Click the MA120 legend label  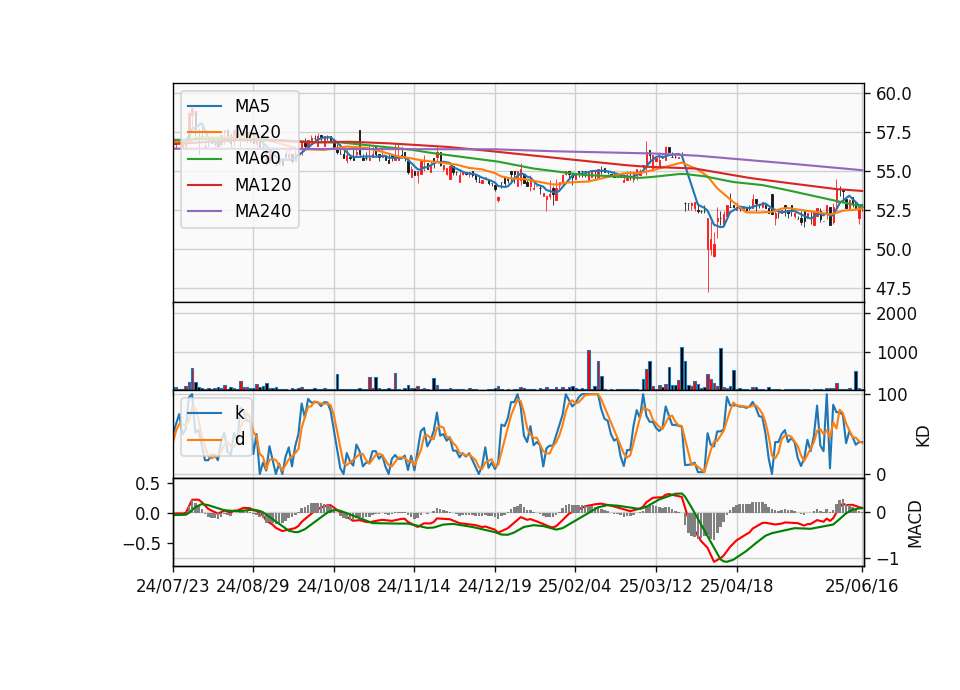tap(263, 184)
